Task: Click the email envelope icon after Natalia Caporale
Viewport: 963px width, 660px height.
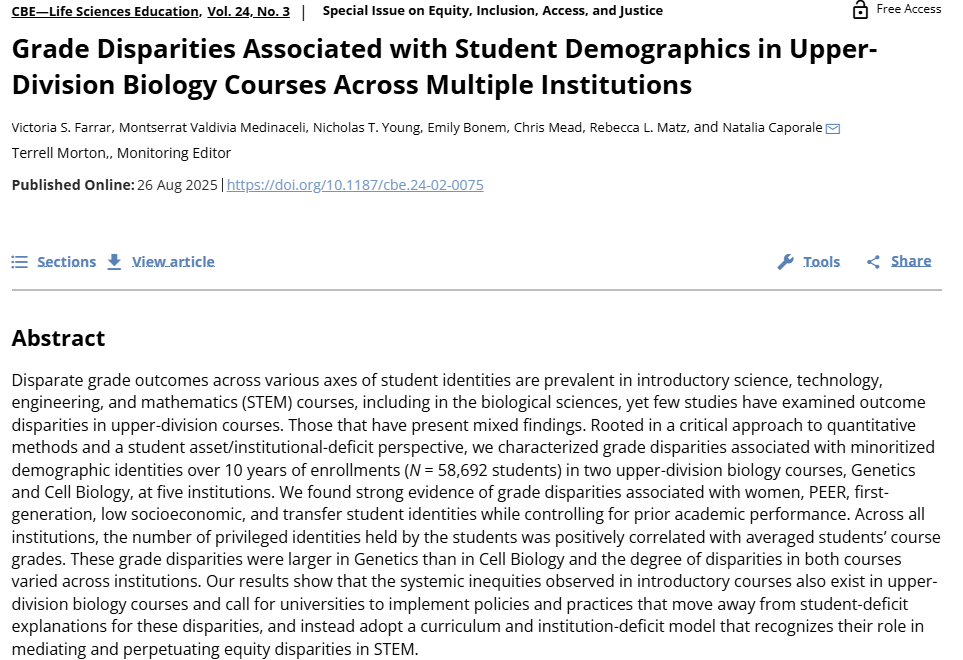Action: coord(832,128)
